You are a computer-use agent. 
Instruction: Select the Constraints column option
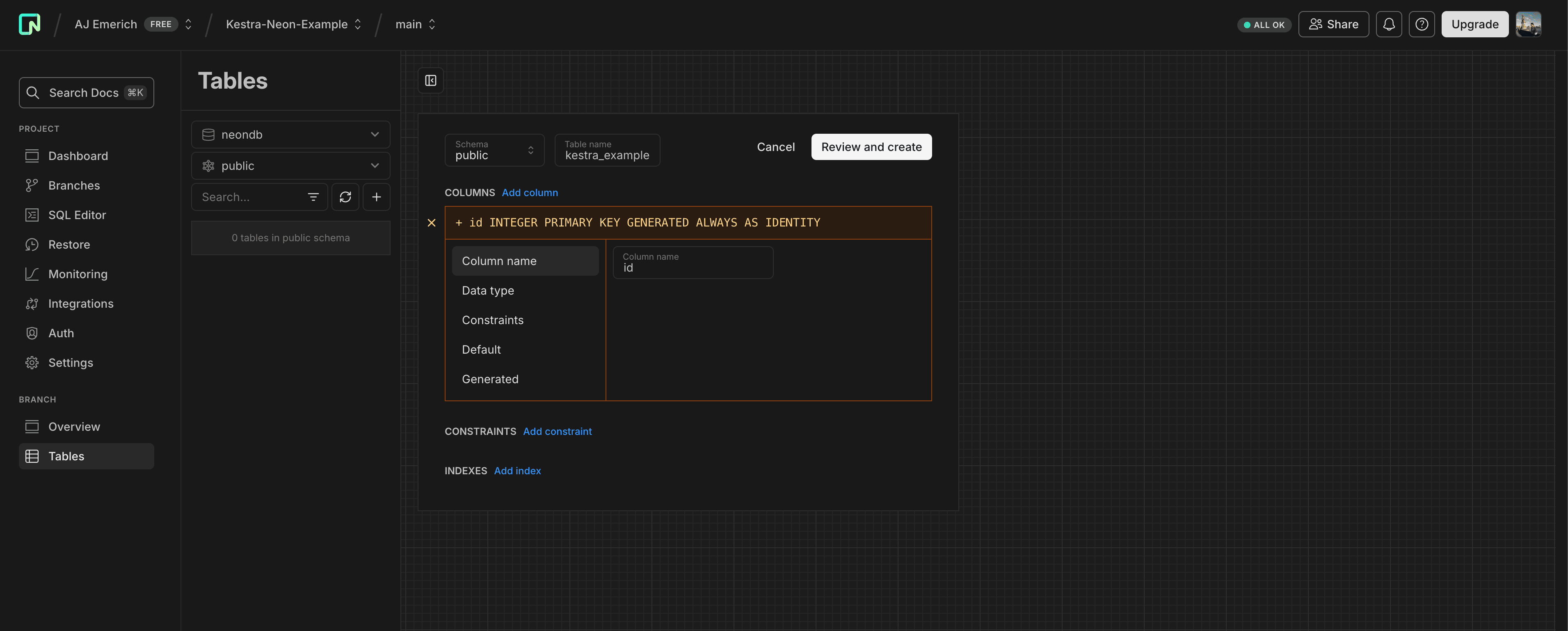tap(492, 320)
